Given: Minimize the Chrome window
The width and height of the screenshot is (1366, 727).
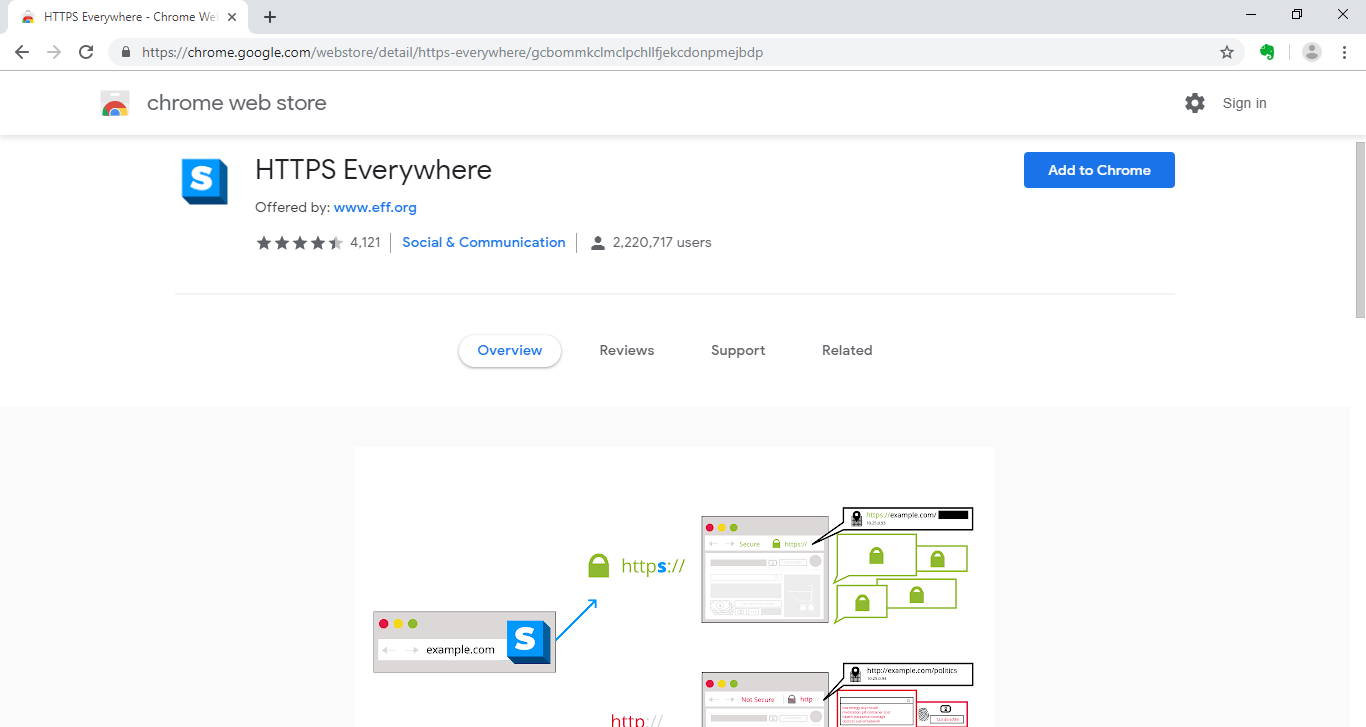Looking at the screenshot, I should tap(1252, 14).
